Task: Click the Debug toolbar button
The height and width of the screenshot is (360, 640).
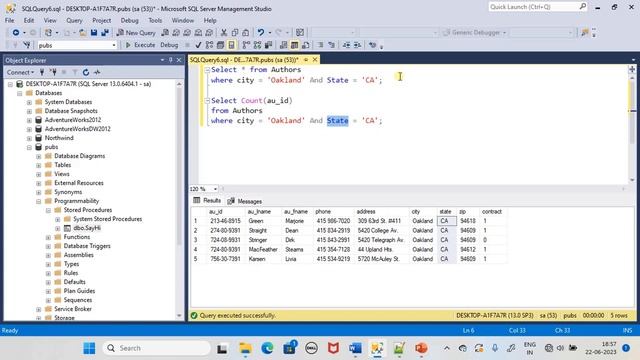Action: (169, 45)
